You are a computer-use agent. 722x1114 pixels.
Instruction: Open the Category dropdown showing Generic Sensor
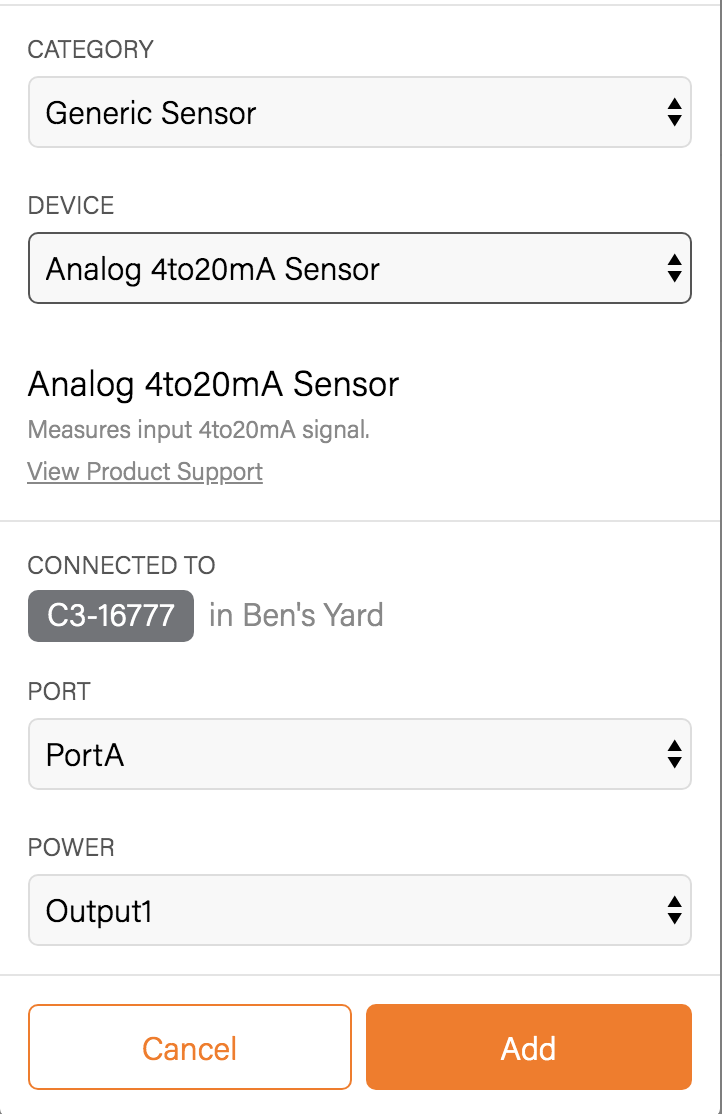340,113
